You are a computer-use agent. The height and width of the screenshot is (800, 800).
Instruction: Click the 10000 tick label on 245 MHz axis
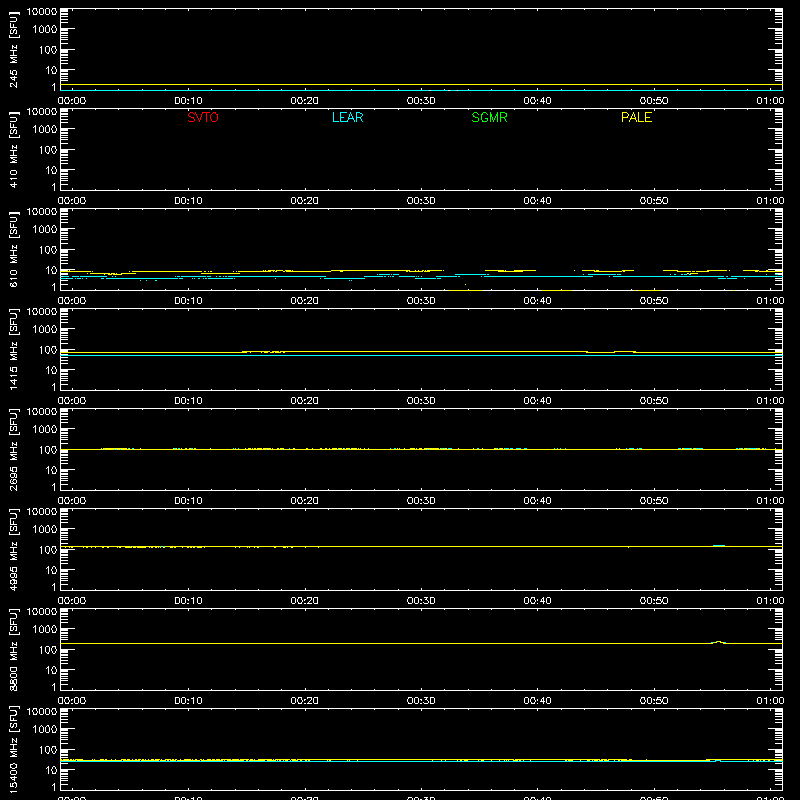click(x=42, y=12)
